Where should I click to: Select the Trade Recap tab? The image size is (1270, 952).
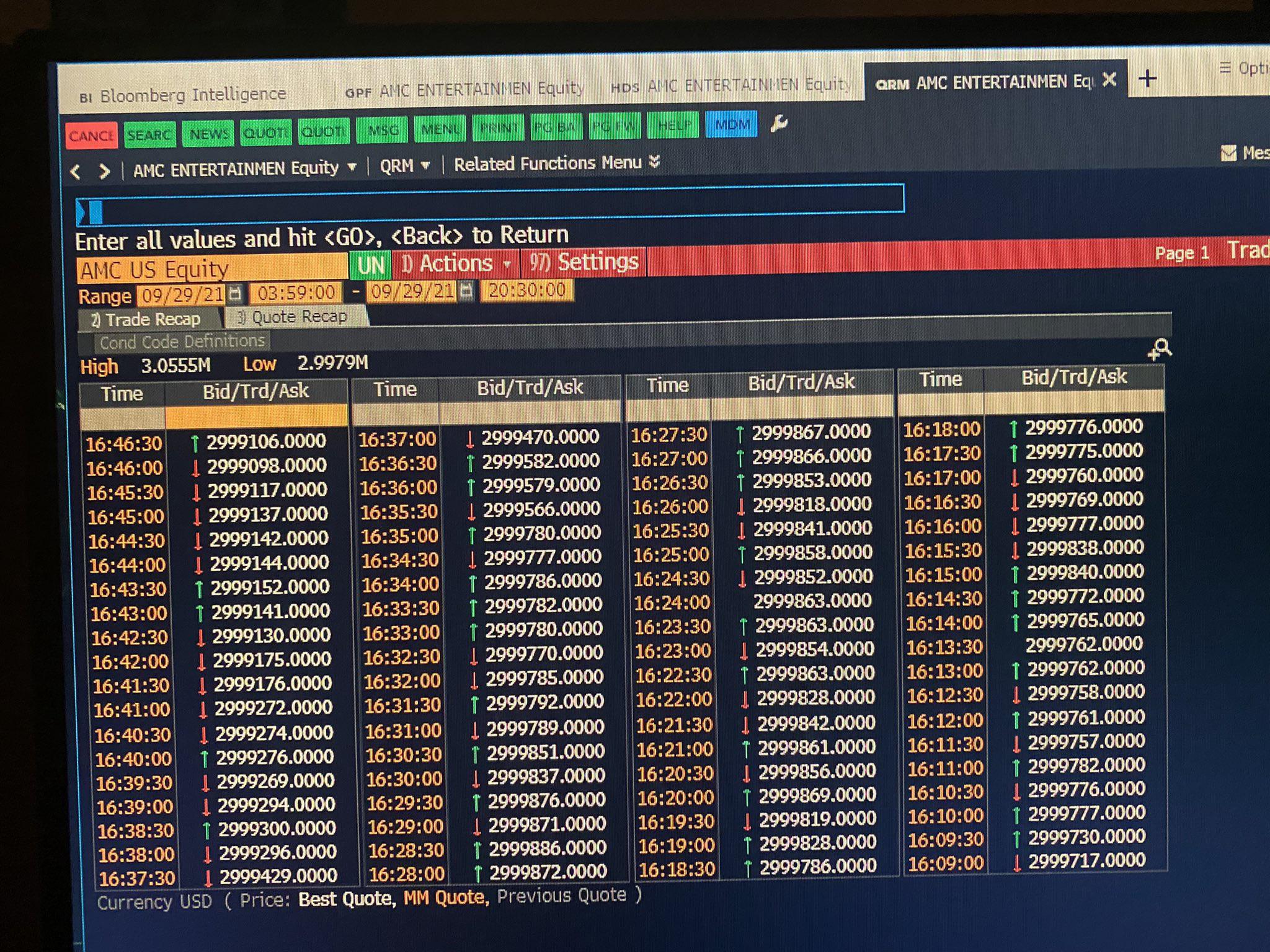(x=149, y=320)
